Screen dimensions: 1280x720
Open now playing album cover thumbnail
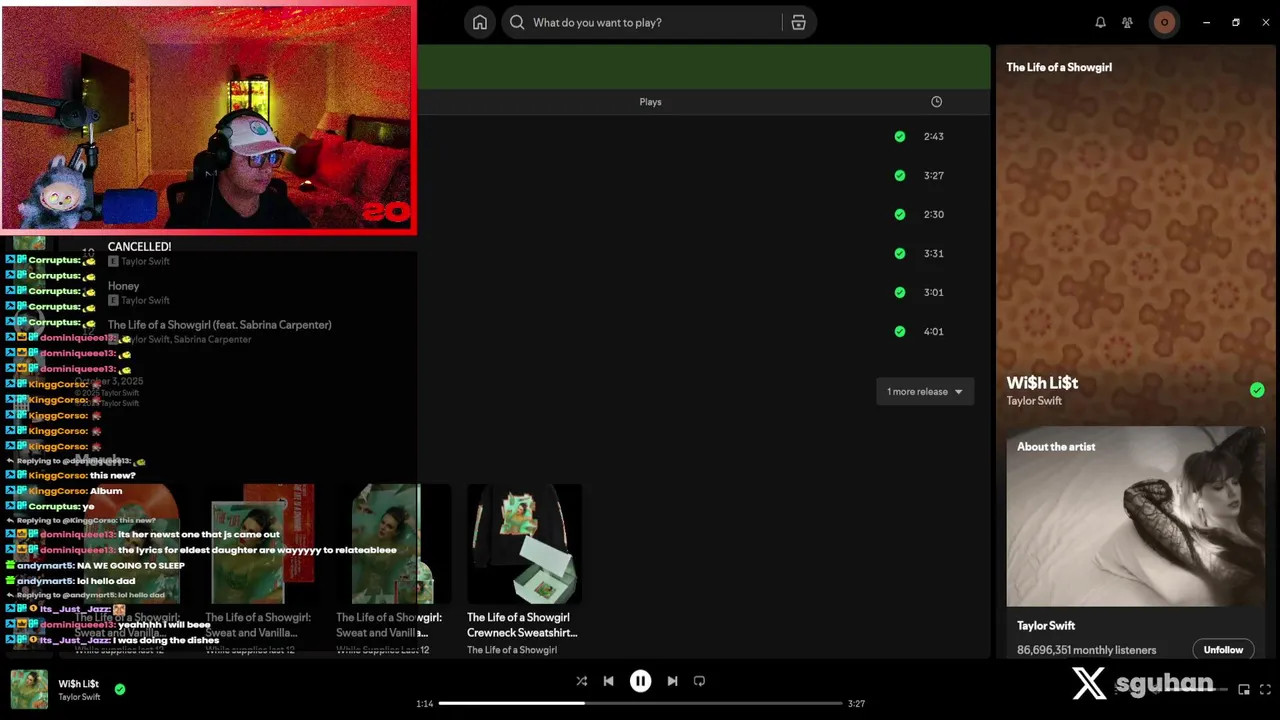coord(29,689)
